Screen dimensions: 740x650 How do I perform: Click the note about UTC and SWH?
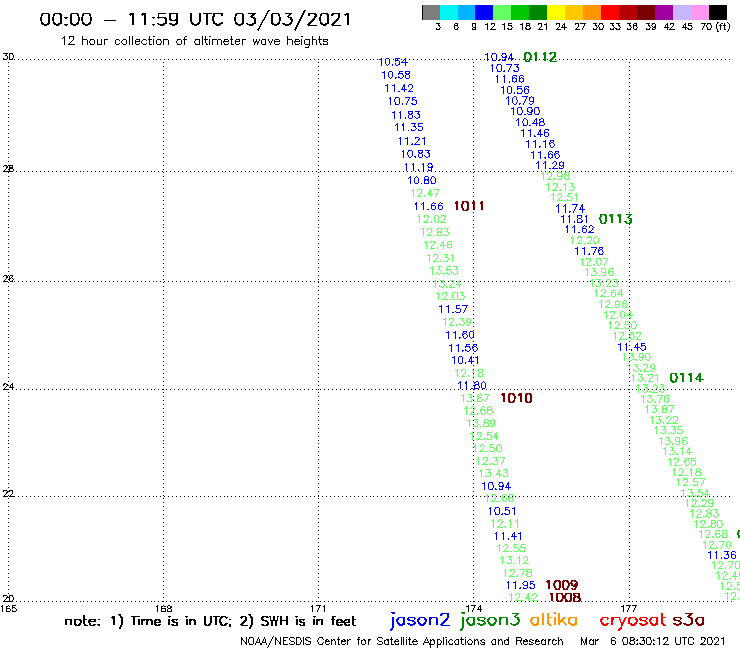[x=210, y=621]
